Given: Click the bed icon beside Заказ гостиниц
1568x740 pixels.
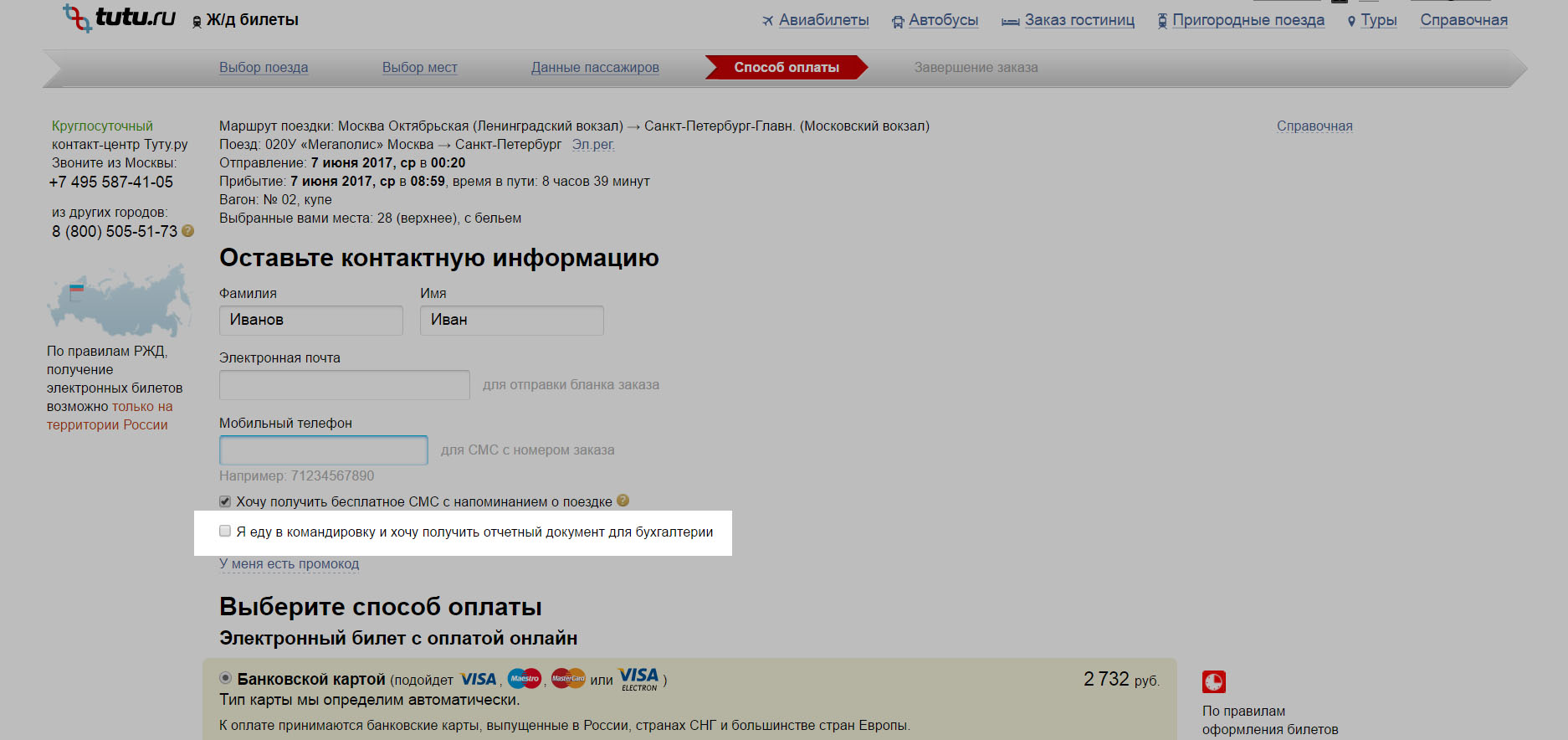Looking at the screenshot, I should coord(1010,22).
